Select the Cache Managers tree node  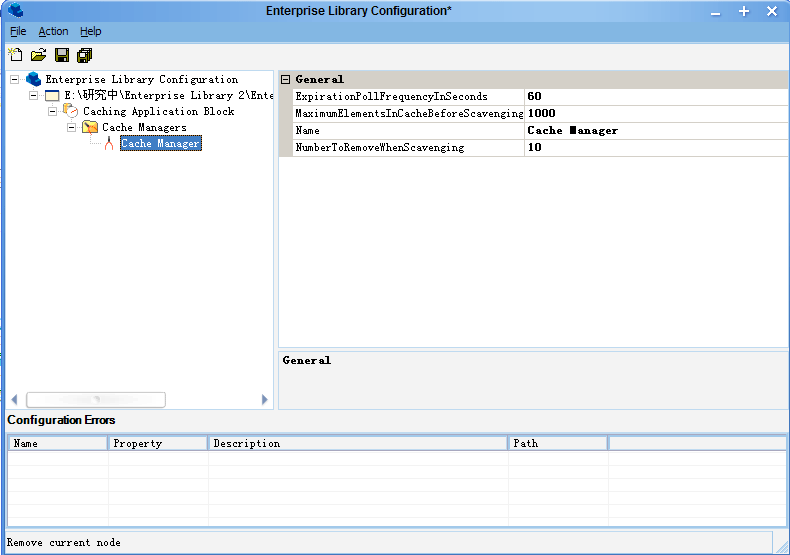click(145, 127)
